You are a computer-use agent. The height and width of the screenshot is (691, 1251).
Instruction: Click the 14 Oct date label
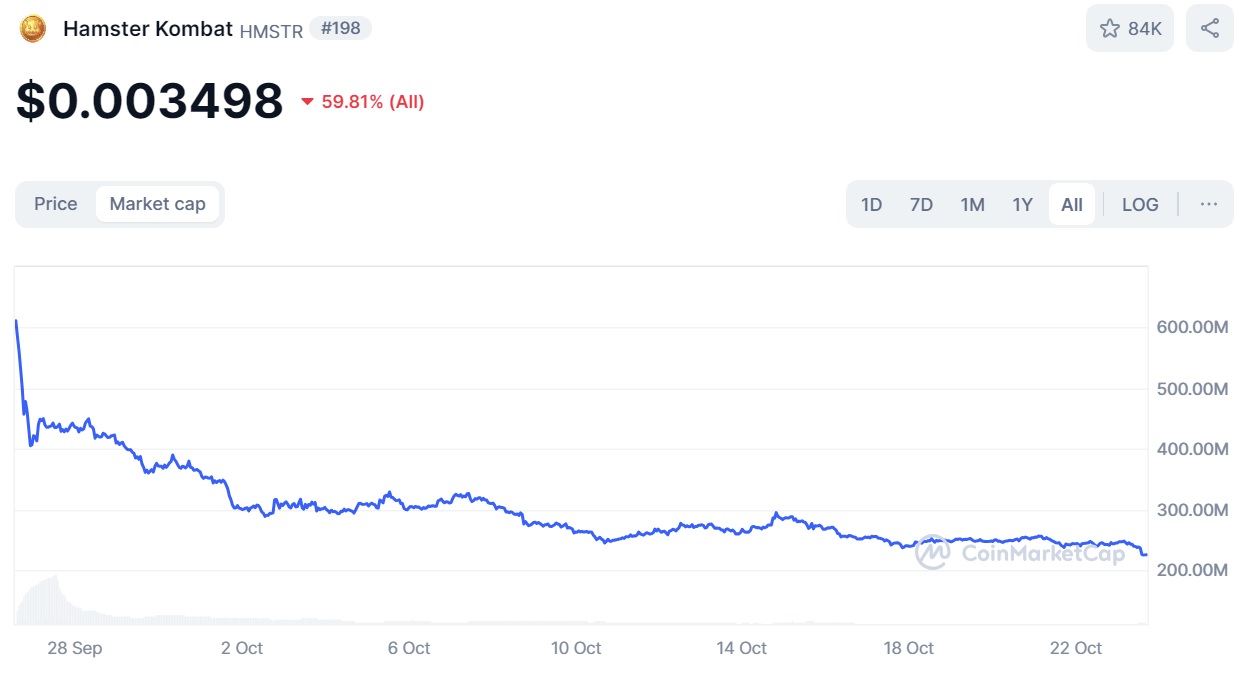(x=742, y=648)
